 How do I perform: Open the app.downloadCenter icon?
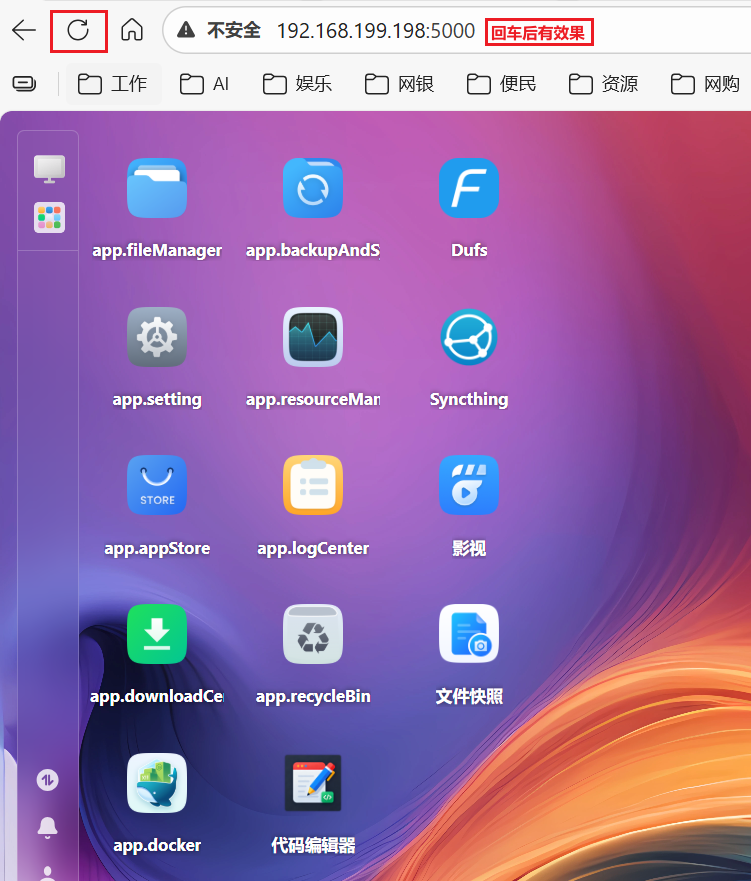coord(157,634)
